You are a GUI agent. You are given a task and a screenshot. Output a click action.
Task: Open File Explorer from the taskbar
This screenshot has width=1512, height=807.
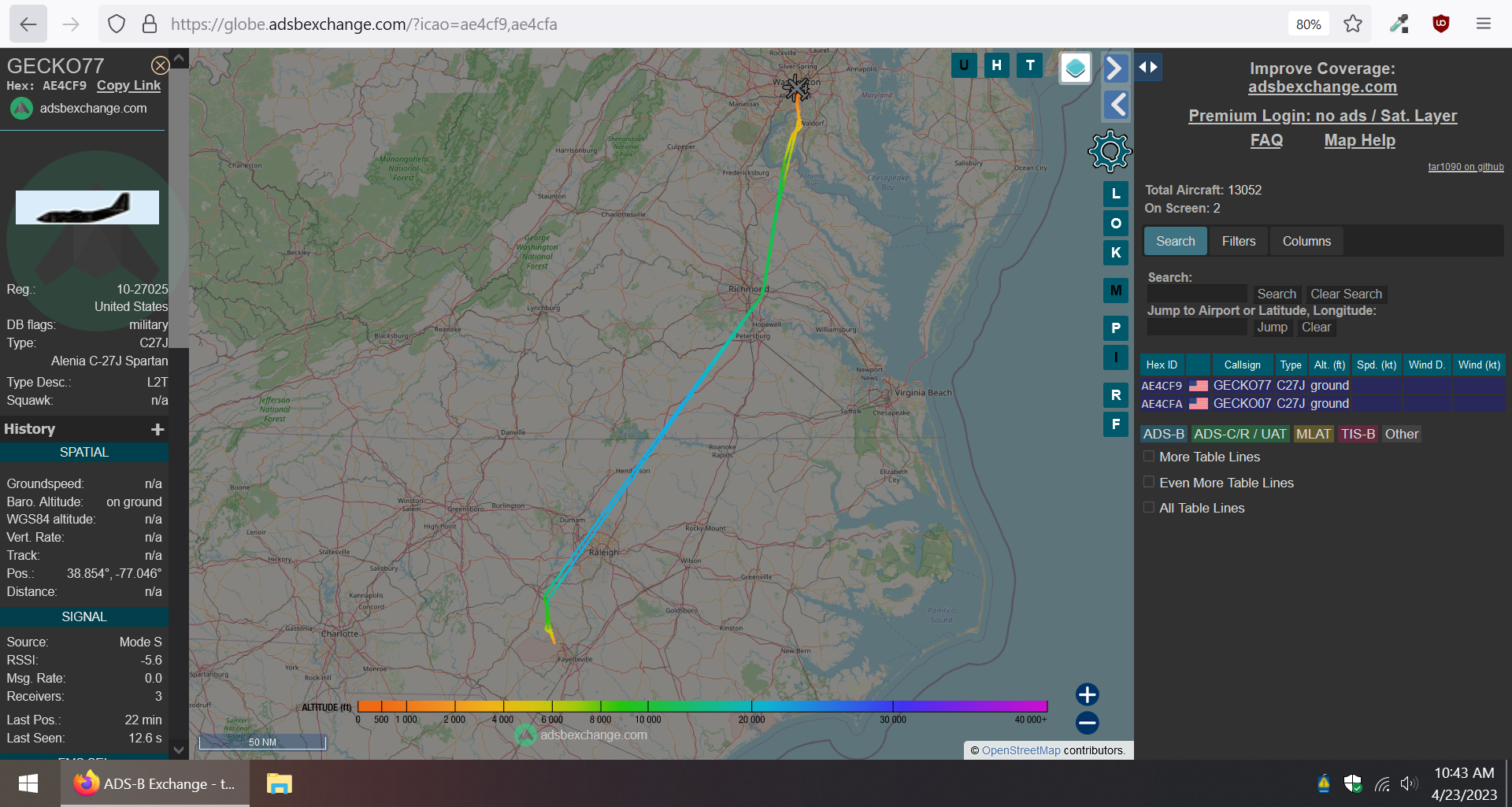point(280,783)
